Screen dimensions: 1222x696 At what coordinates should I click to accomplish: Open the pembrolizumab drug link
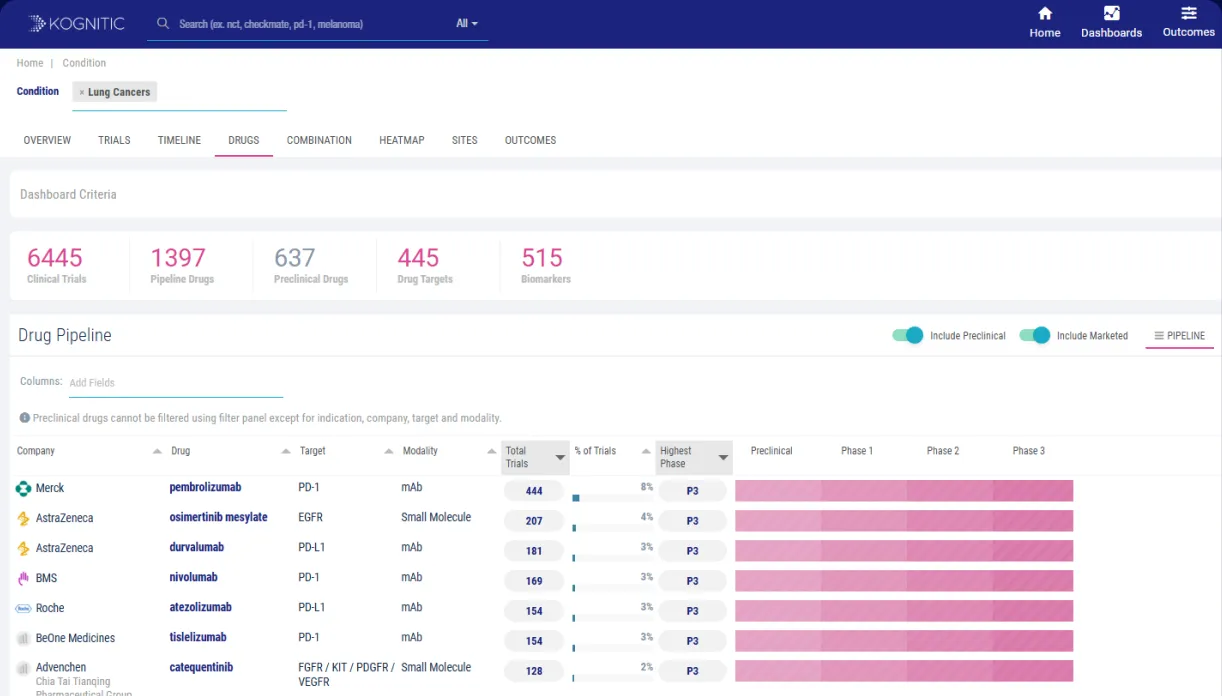pyautogui.click(x=205, y=487)
